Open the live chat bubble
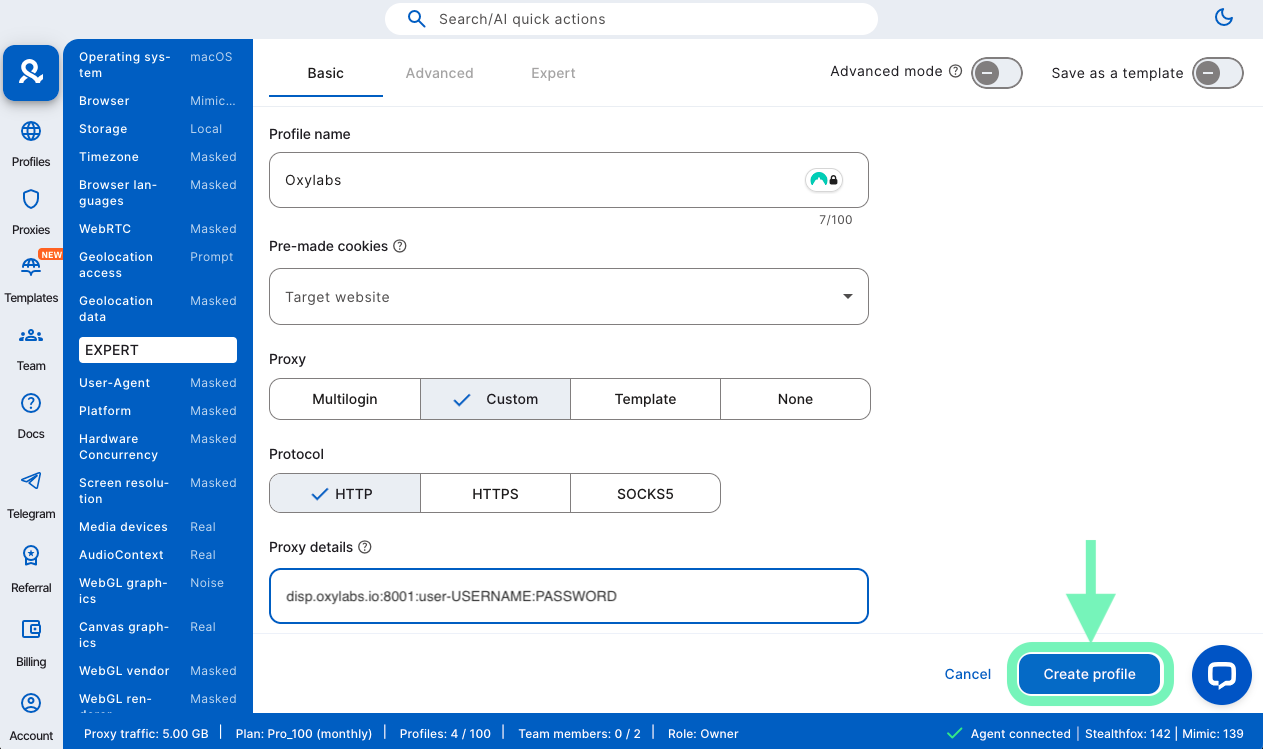Image resolution: width=1263 pixels, height=749 pixels. (x=1221, y=675)
